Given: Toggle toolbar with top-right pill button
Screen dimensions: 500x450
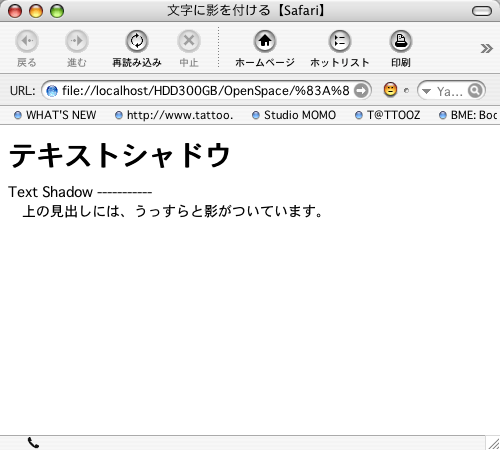Looking at the screenshot, I should (x=482, y=11).
